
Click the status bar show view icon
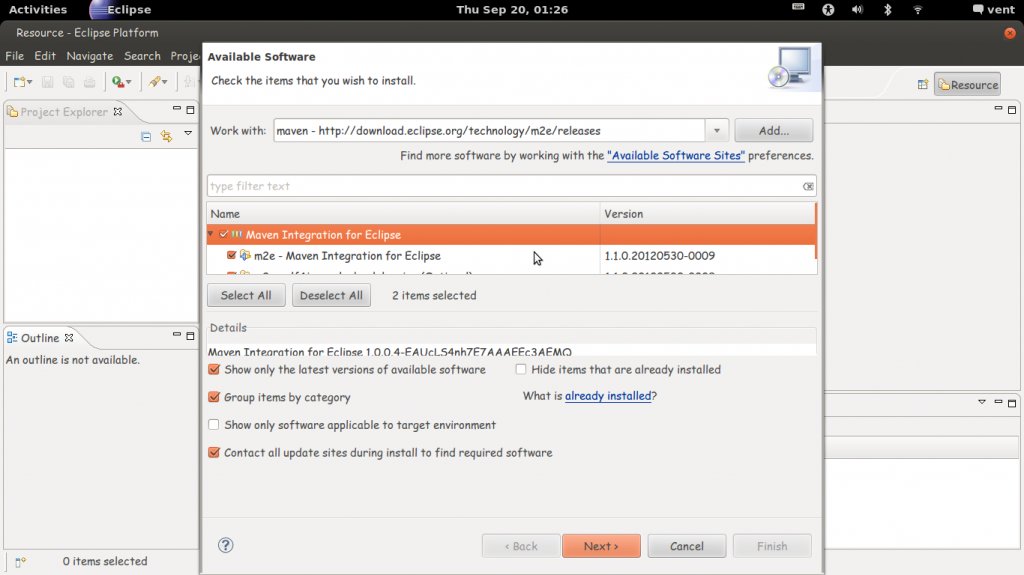[20, 561]
